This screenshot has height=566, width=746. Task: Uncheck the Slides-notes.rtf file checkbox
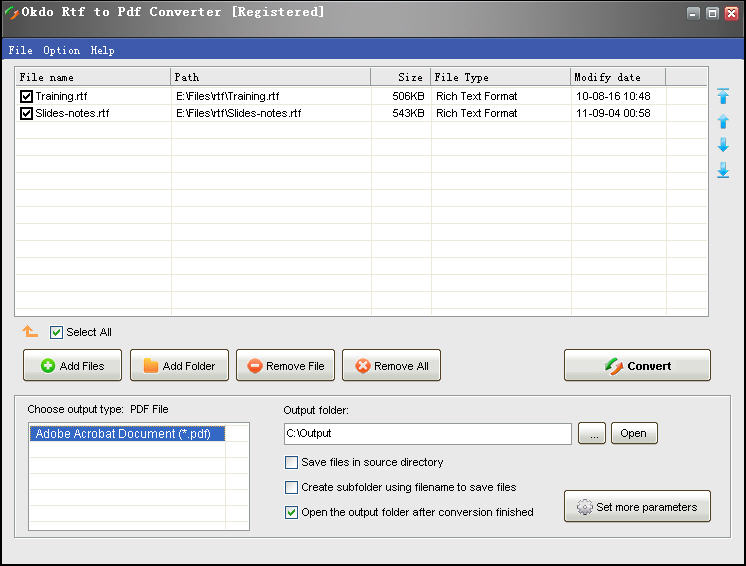point(26,114)
